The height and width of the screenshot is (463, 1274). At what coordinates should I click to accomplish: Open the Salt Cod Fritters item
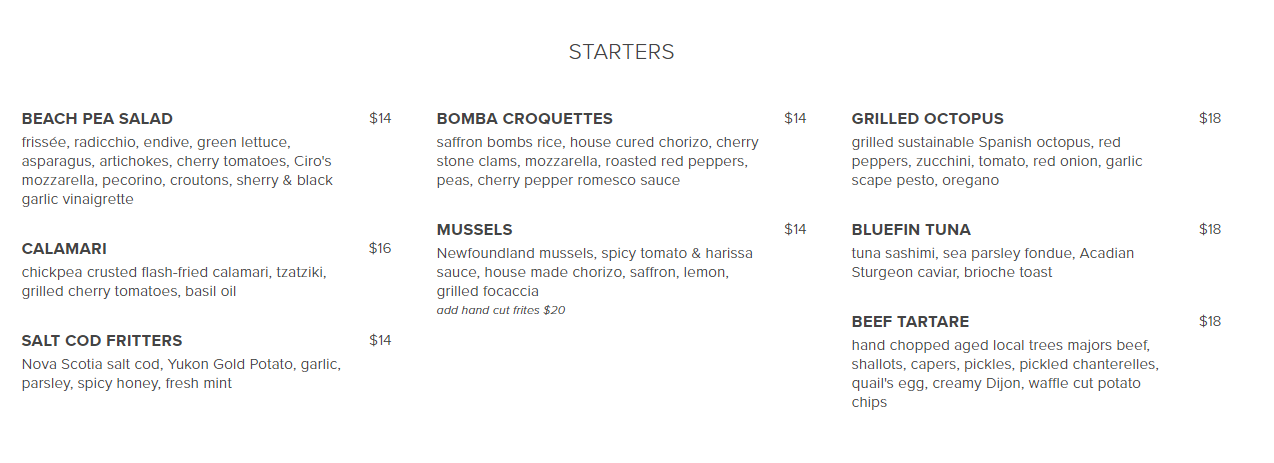(102, 341)
